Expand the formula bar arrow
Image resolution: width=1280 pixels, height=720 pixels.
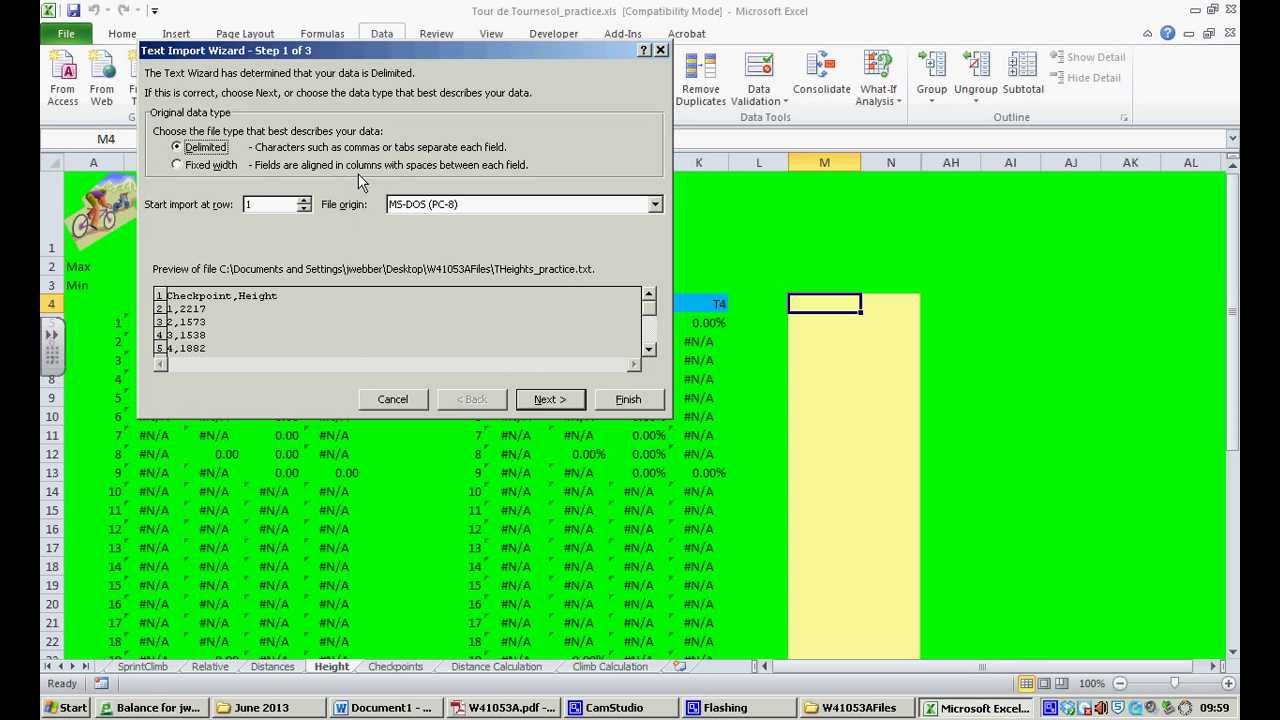(x=1232, y=139)
